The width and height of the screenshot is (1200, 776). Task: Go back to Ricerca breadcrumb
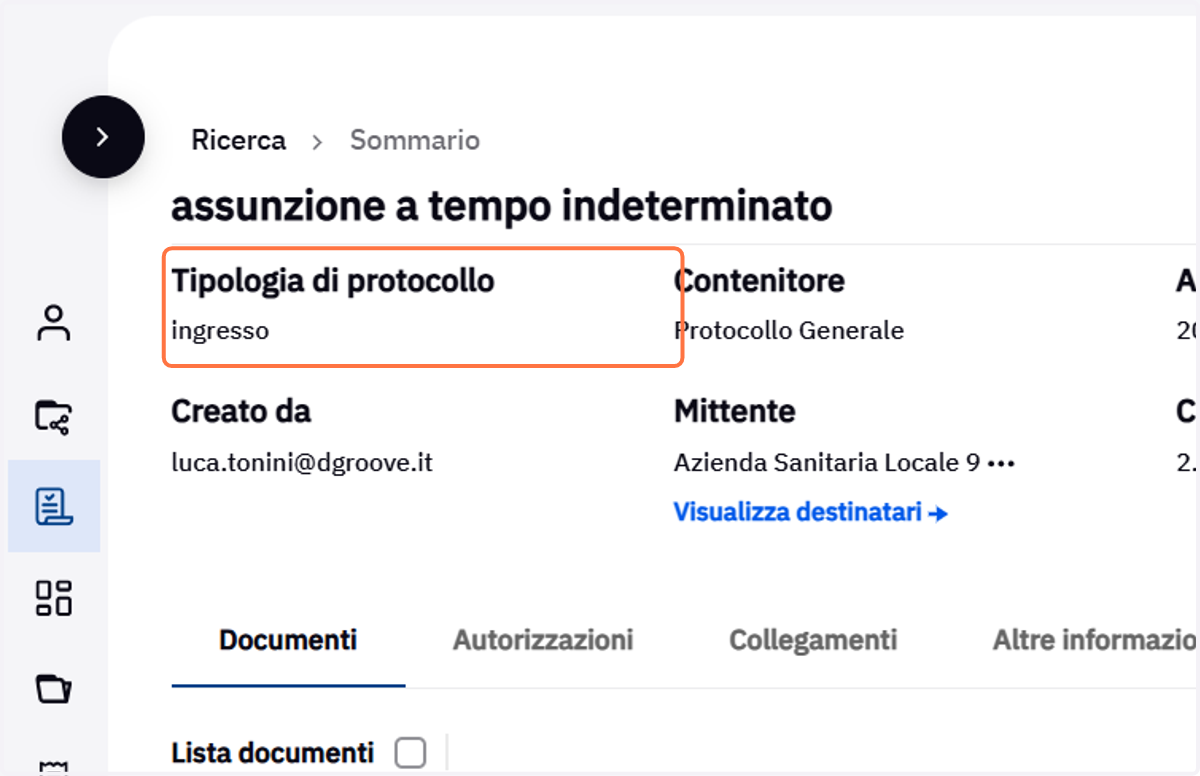click(x=238, y=140)
